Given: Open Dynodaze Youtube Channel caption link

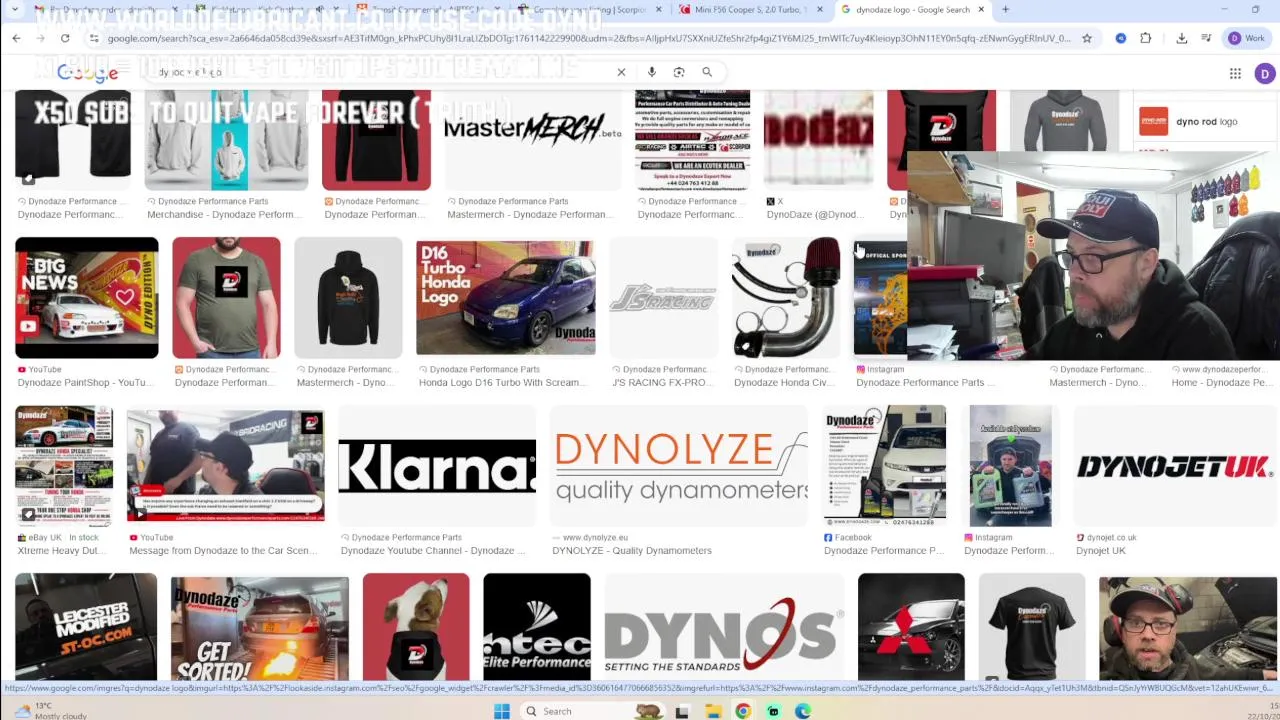Looking at the screenshot, I should coord(433,550).
